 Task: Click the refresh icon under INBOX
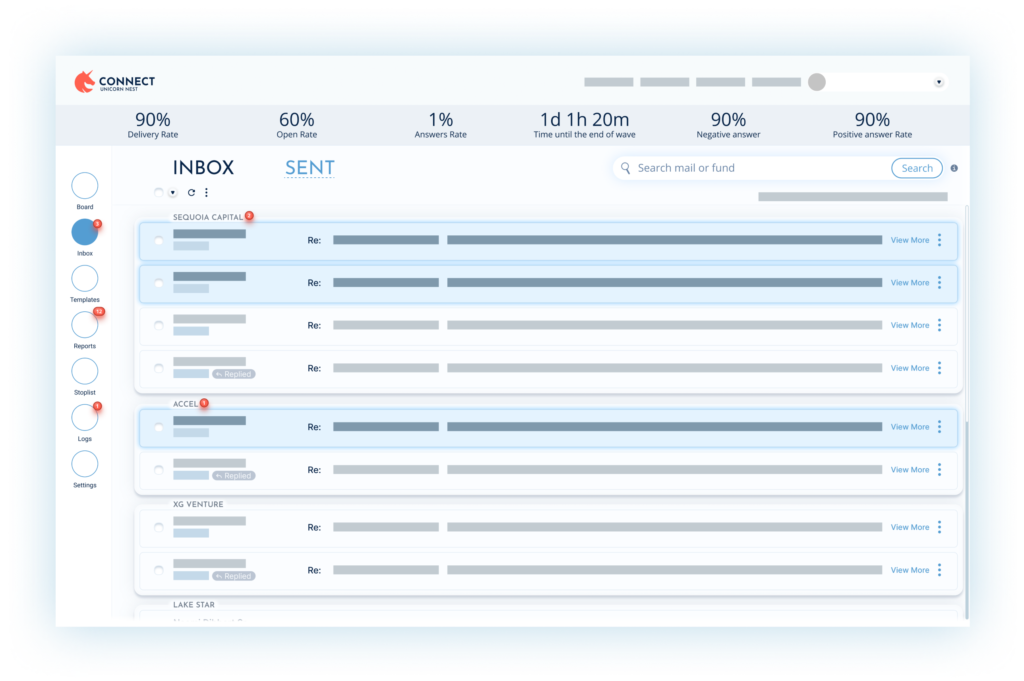click(x=191, y=193)
